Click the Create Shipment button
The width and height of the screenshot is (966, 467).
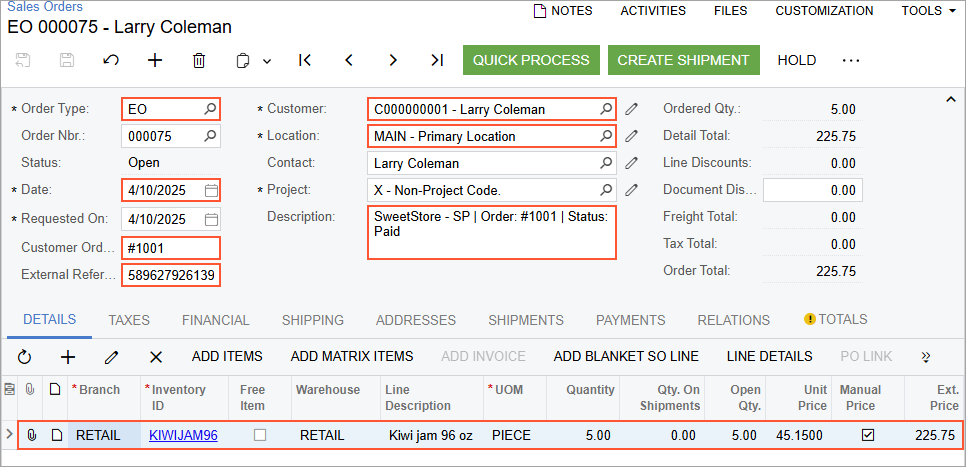(x=683, y=60)
